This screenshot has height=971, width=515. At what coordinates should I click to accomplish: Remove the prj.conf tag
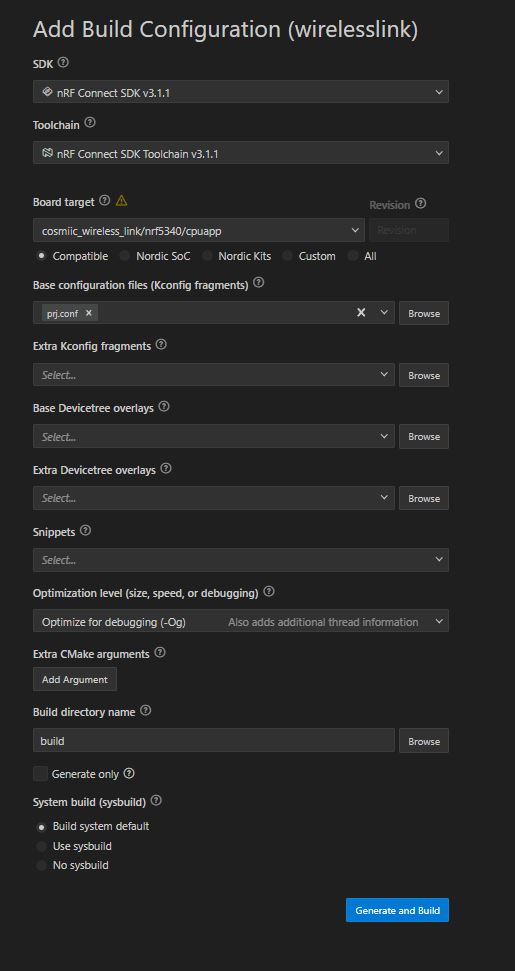click(89, 313)
